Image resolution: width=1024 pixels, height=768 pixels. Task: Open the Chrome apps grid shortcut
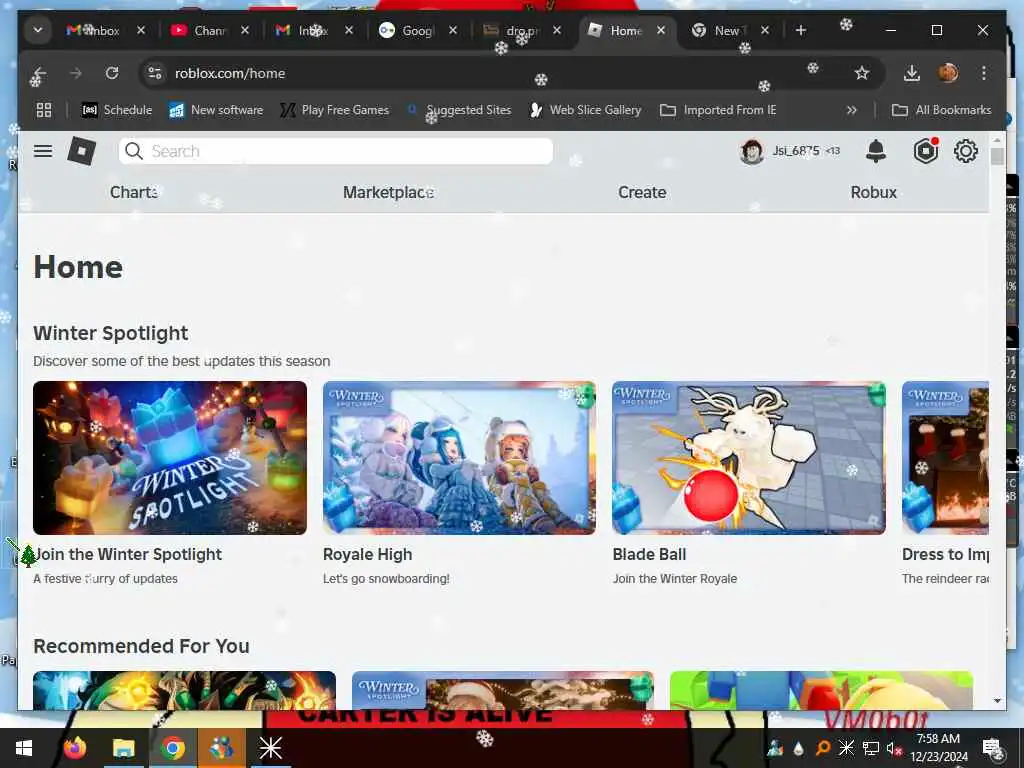coord(44,110)
